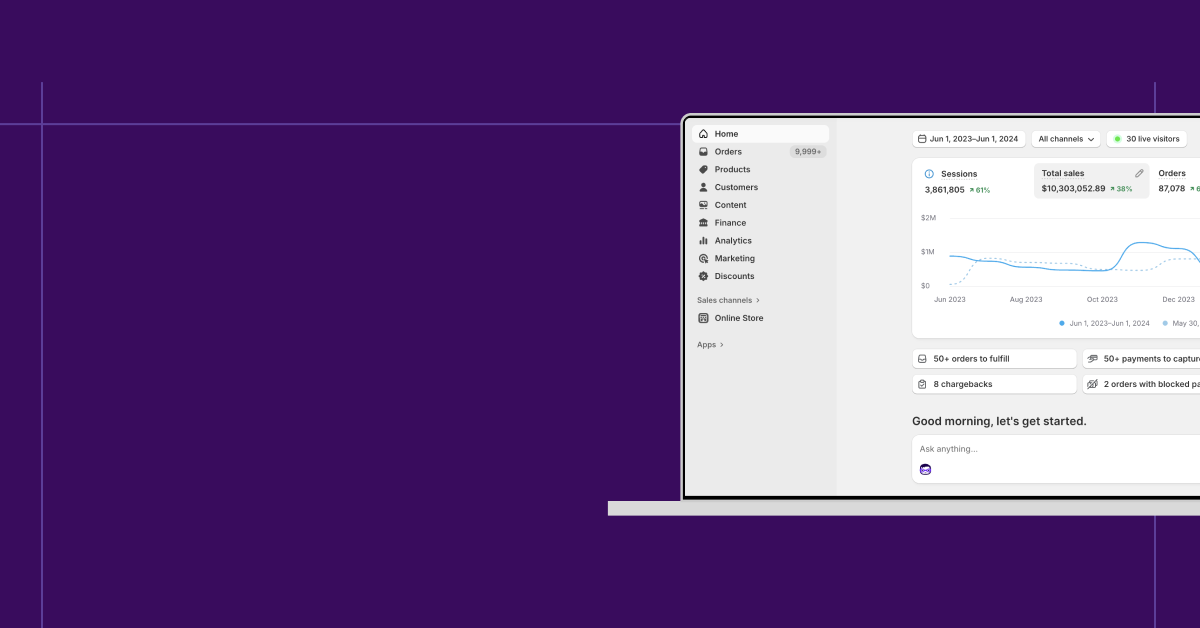The height and width of the screenshot is (628, 1200).
Task: Click the 87,078 orders value
Action: (1172, 188)
